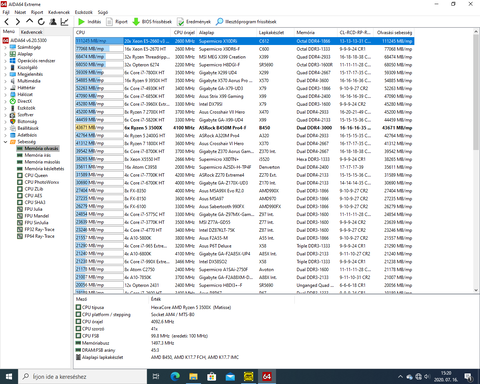Go back using the left arrow toolbar icon
This screenshot has height=384, width=480.
[7, 22]
